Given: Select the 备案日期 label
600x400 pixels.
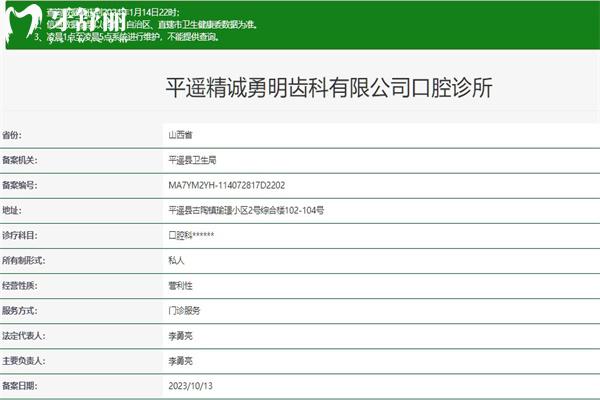Looking at the screenshot, I should coord(20,386).
